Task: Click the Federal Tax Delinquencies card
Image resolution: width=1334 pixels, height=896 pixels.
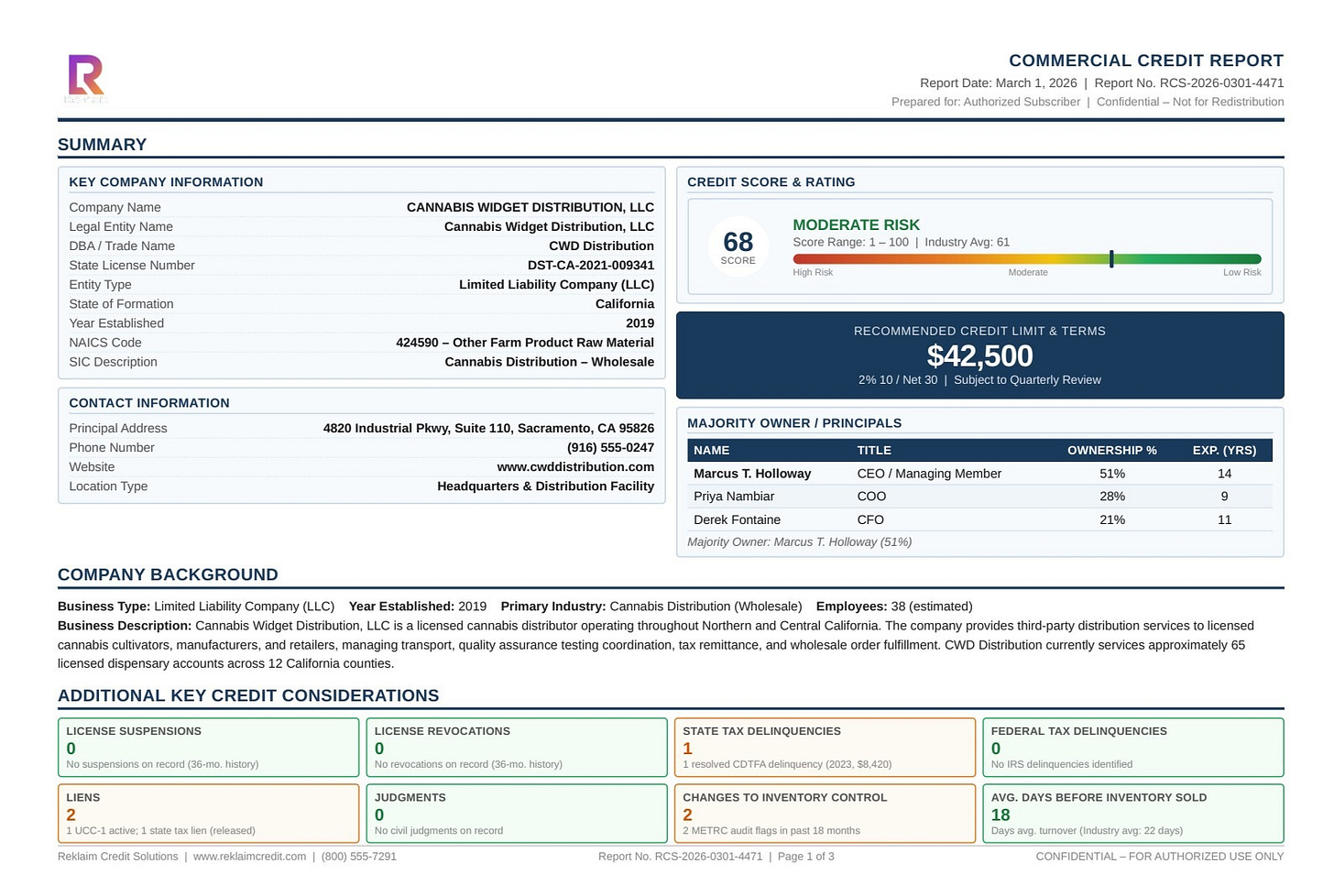Action: [x=1132, y=747]
